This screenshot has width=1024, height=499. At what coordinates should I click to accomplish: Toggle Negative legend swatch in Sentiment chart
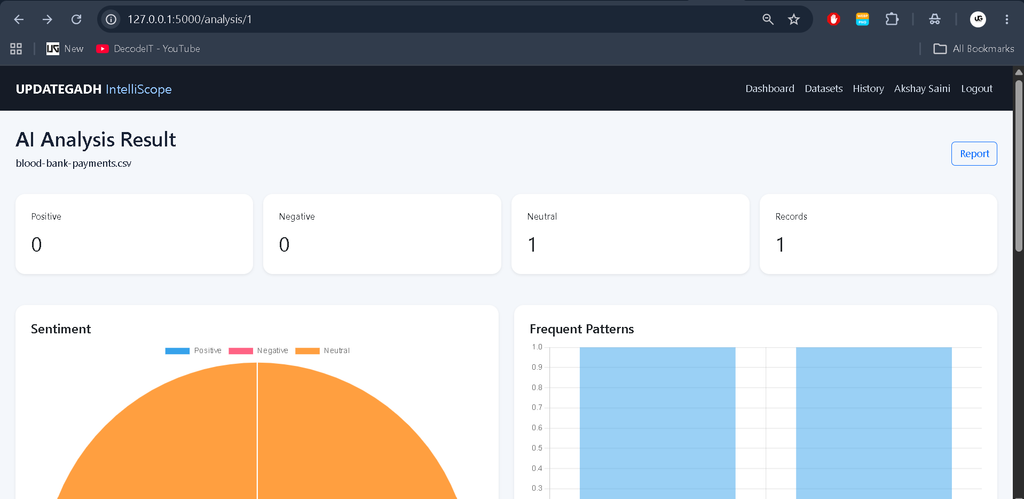tap(240, 351)
